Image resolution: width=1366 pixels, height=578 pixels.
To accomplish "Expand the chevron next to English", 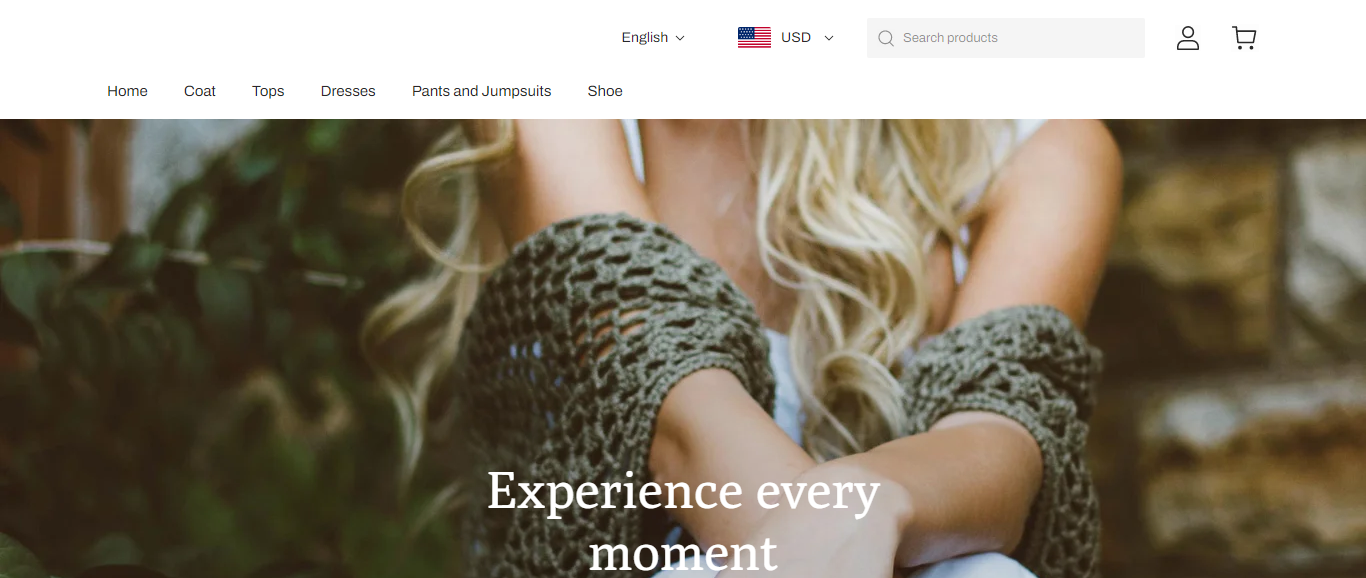I will coord(680,38).
